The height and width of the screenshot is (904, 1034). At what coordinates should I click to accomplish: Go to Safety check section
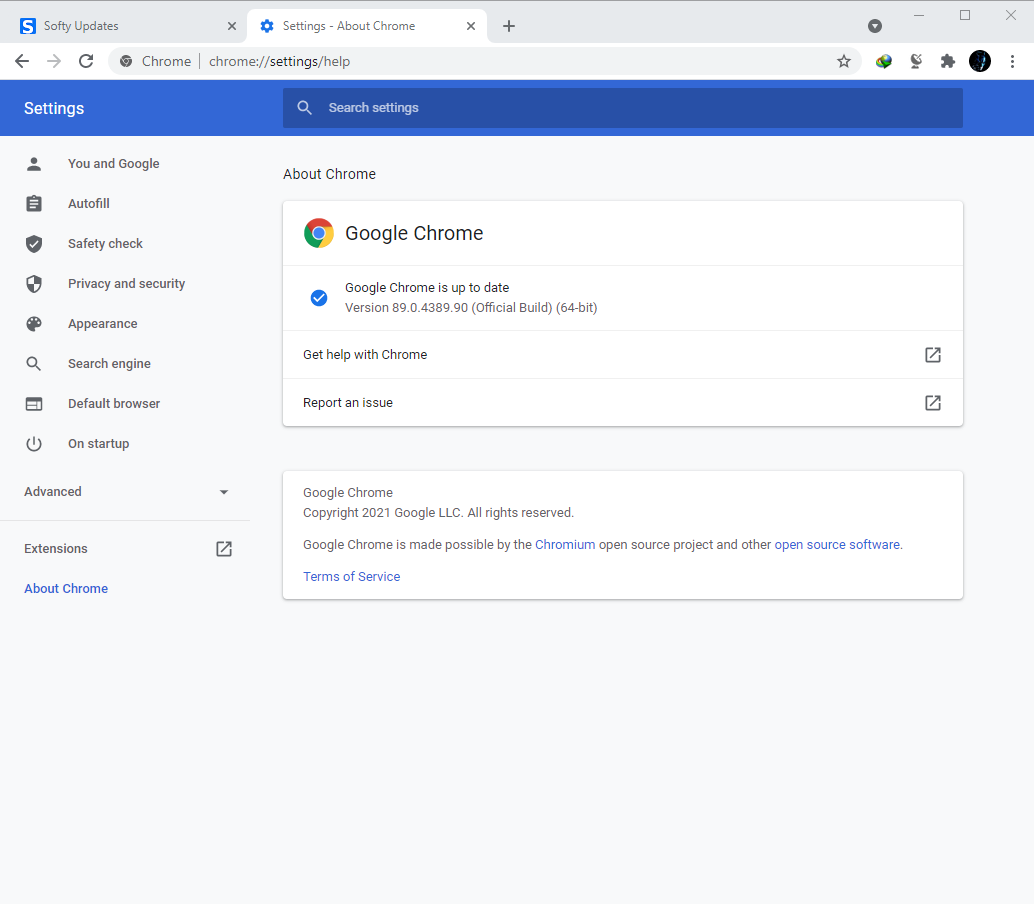(105, 243)
